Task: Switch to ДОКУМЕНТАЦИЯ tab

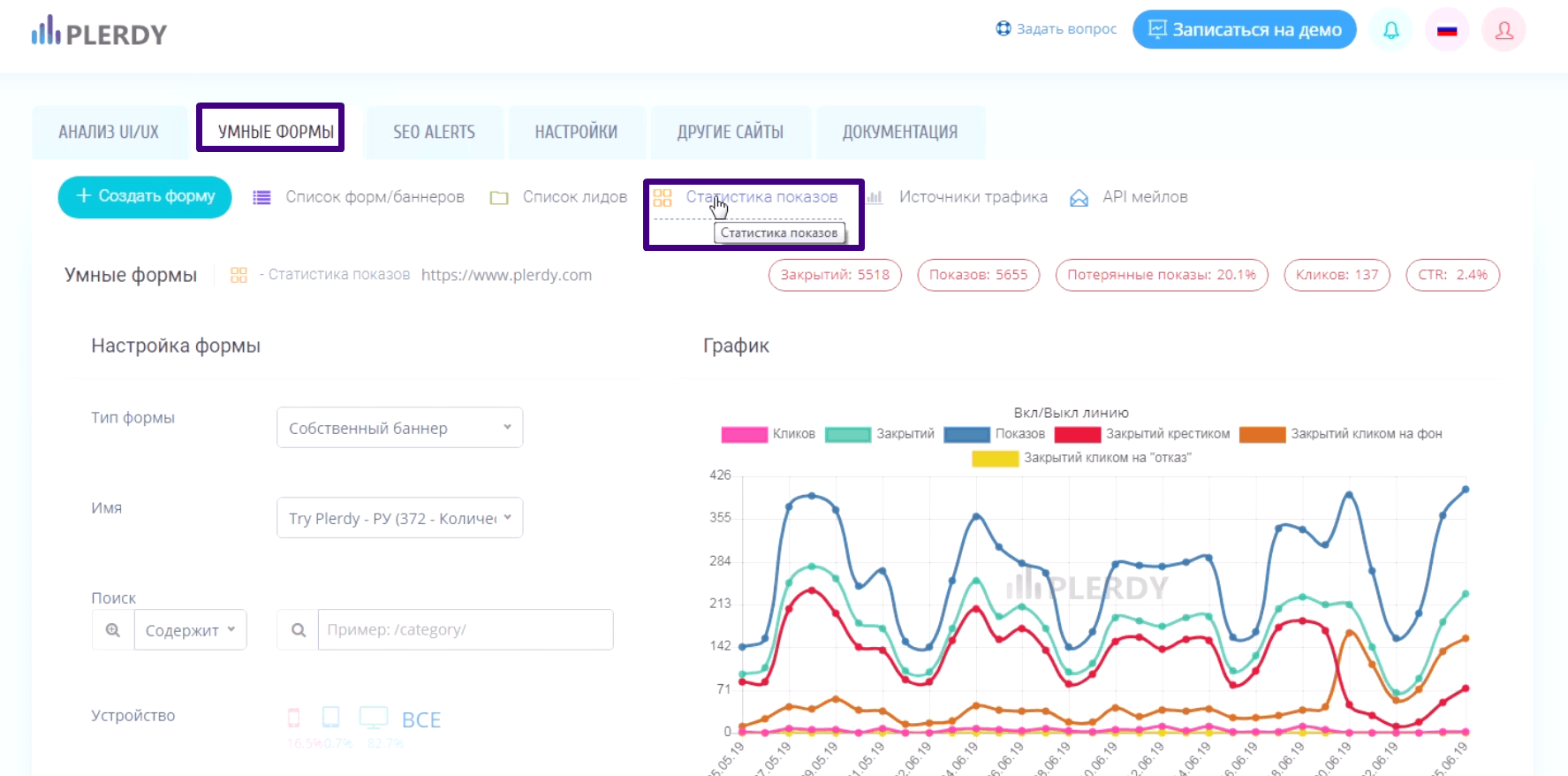Action: [x=900, y=132]
